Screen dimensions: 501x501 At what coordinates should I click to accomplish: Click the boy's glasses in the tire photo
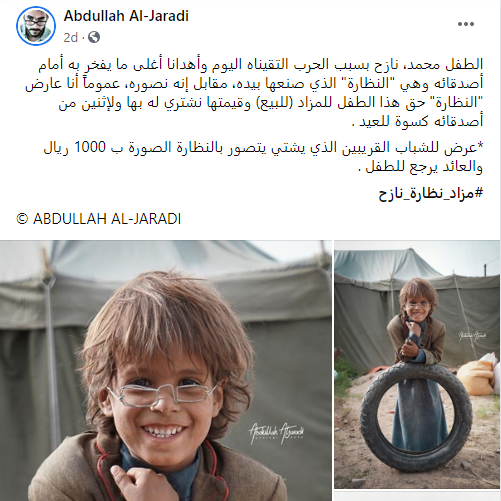tap(417, 304)
